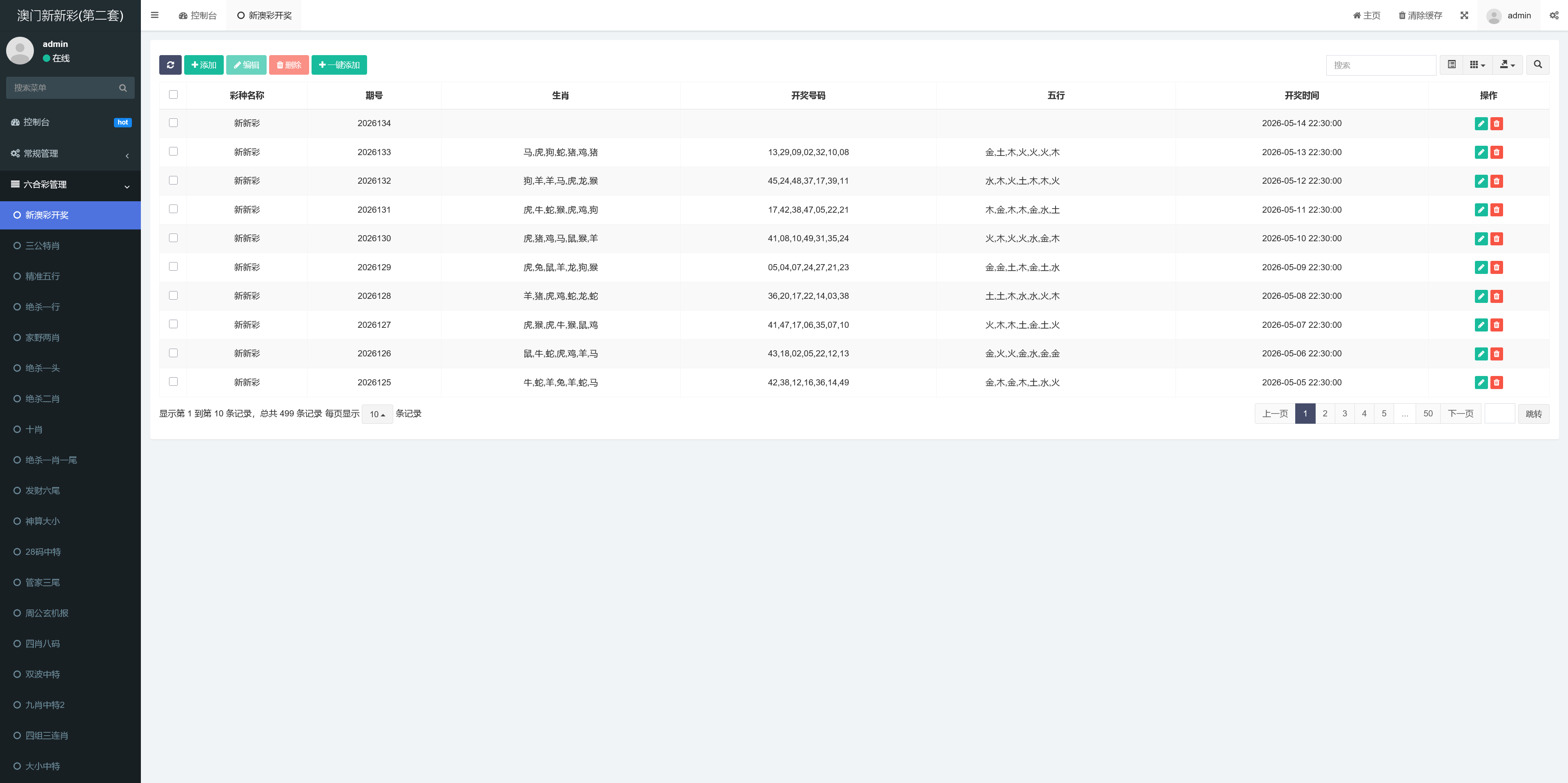Click the 添加 button

(x=203, y=65)
